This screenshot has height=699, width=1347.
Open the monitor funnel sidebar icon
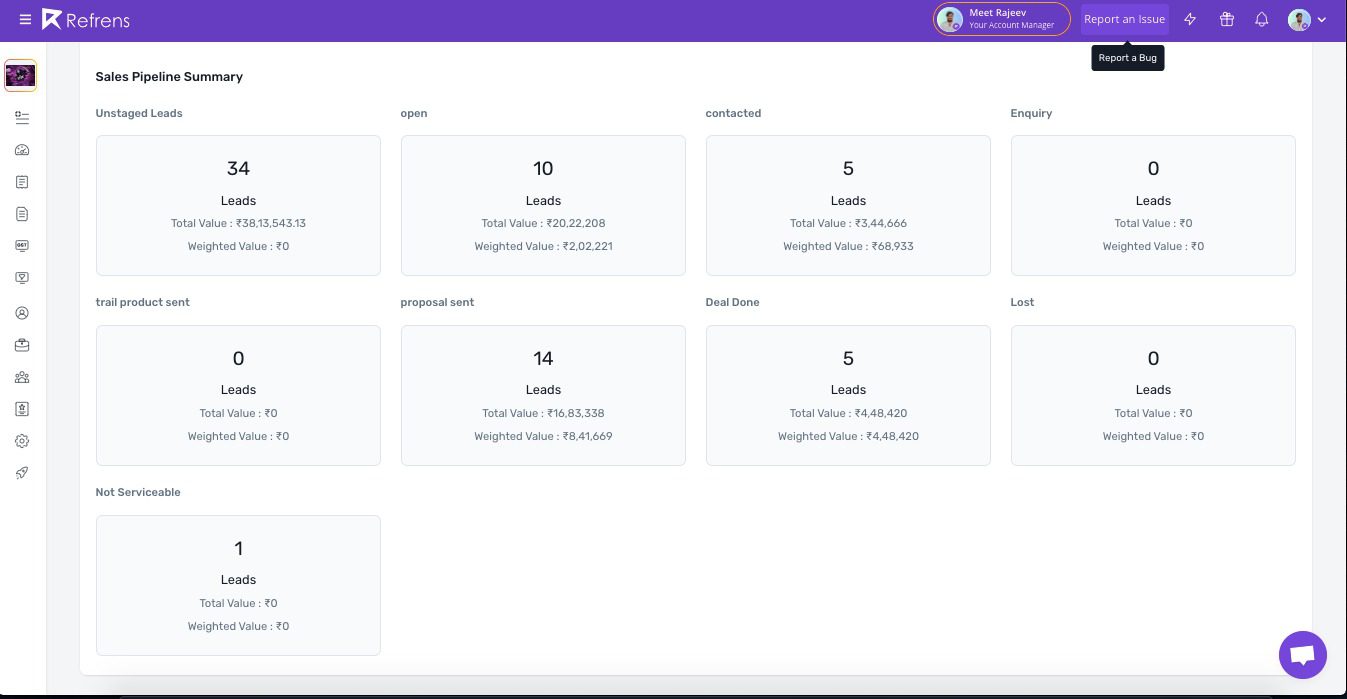pyautogui.click(x=22, y=278)
